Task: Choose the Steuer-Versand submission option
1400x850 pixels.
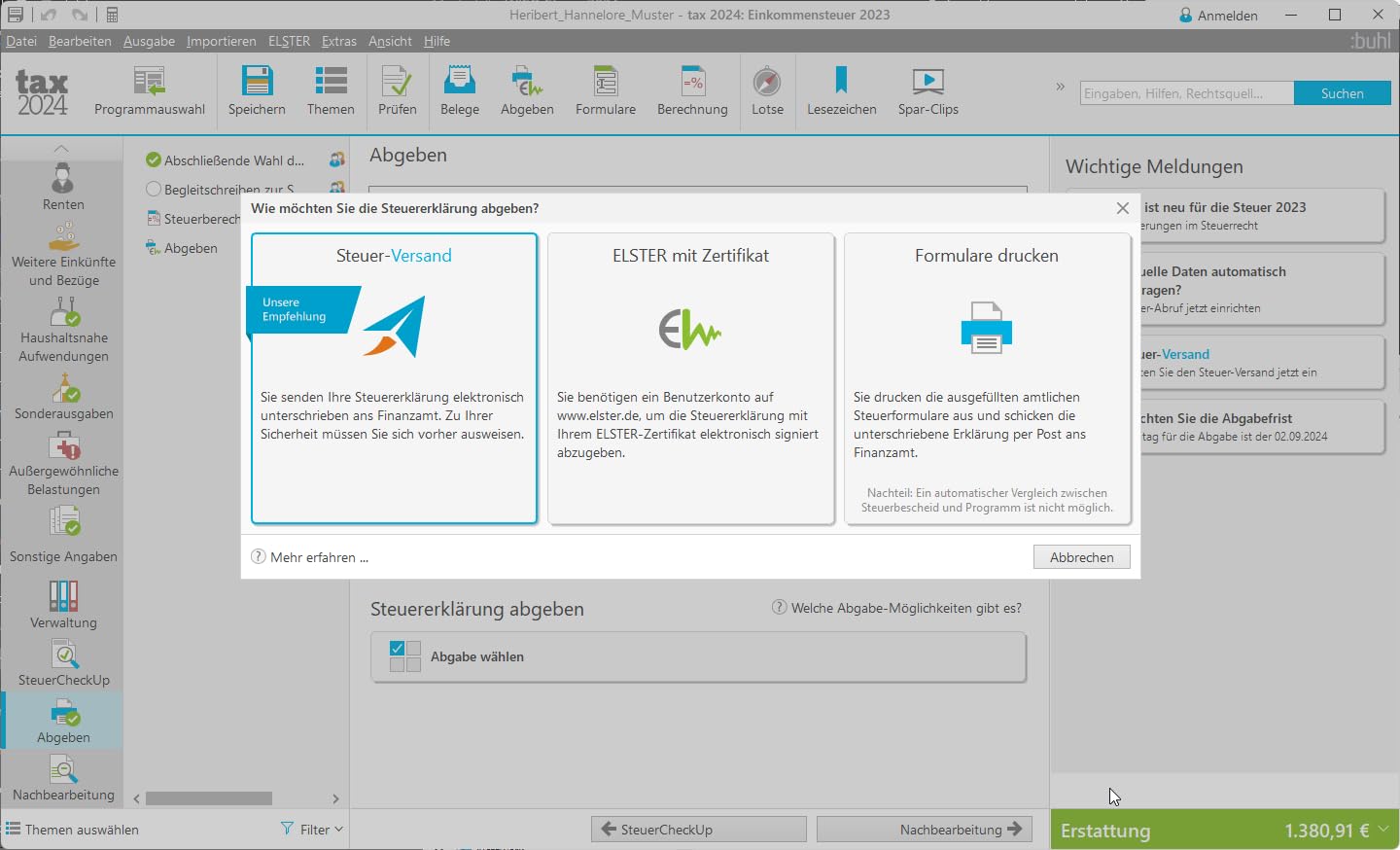Action: pos(394,378)
